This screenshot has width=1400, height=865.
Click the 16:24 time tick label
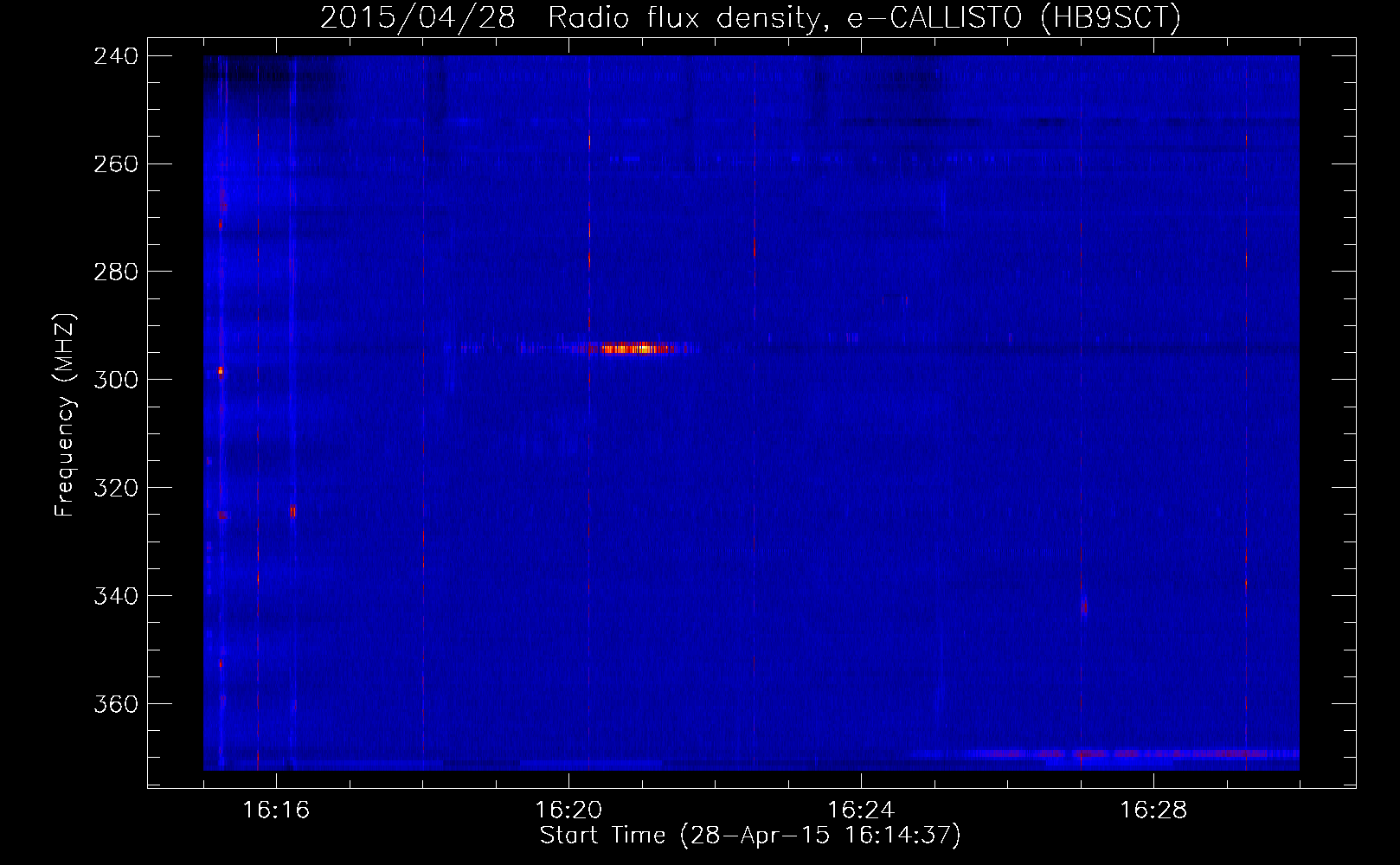(x=861, y=811)
